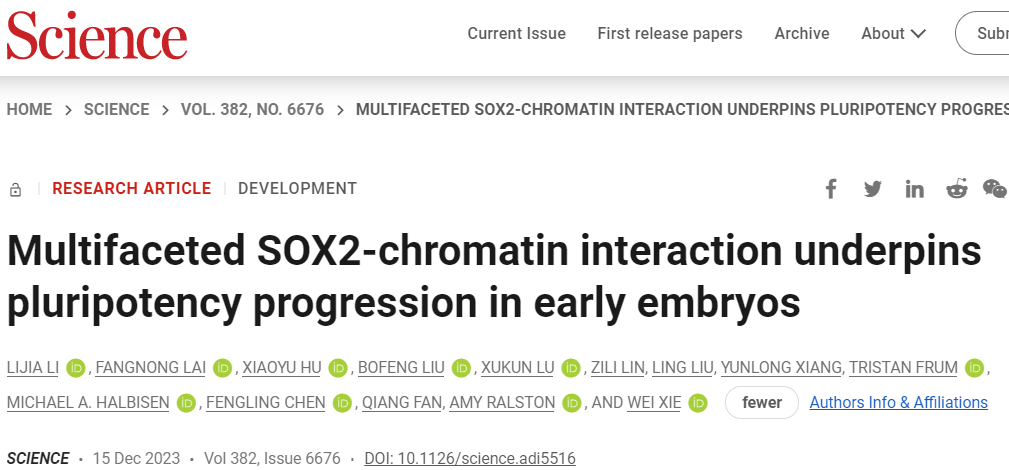Open Amy Ralston's ORCID icon
The height and width of the screenshot is (470, 1009).
click(573, 403)
